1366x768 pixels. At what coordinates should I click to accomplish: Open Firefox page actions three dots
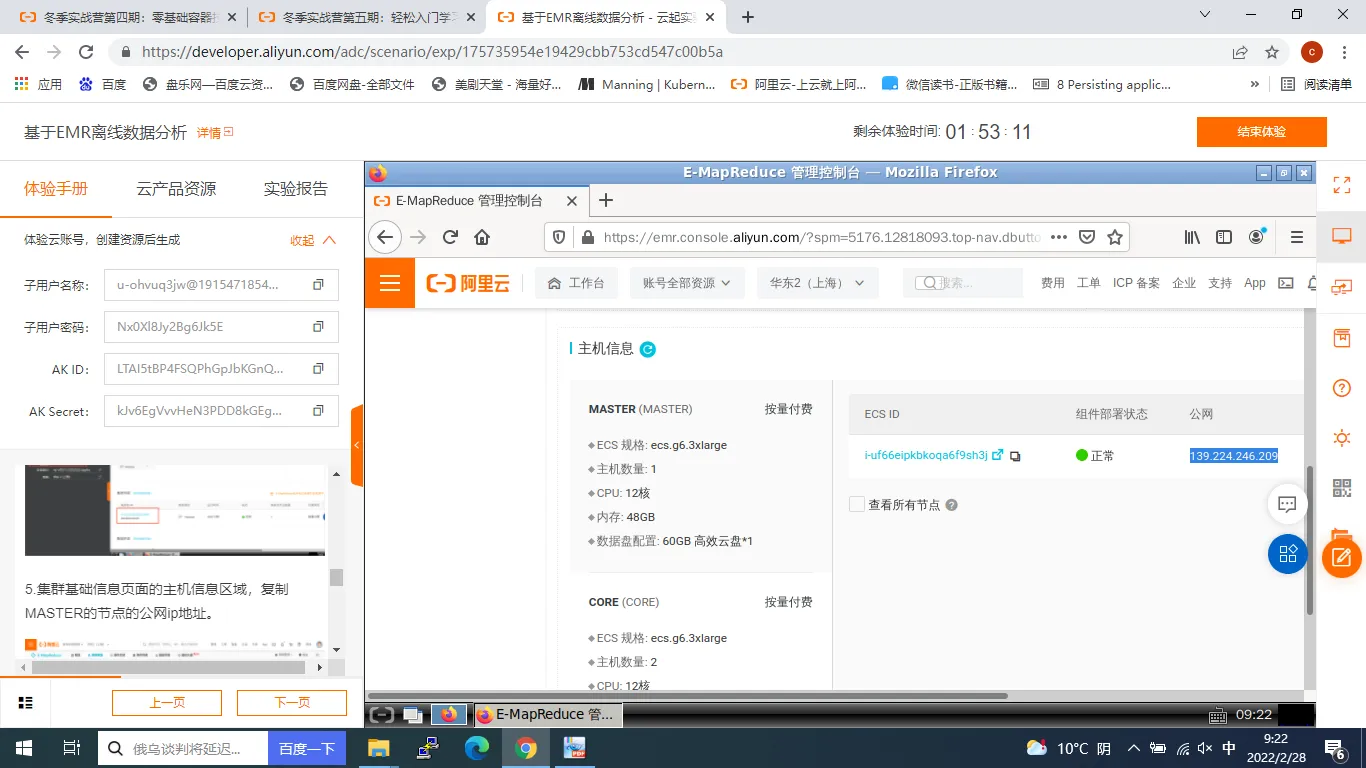click(x=1058, y=237)
